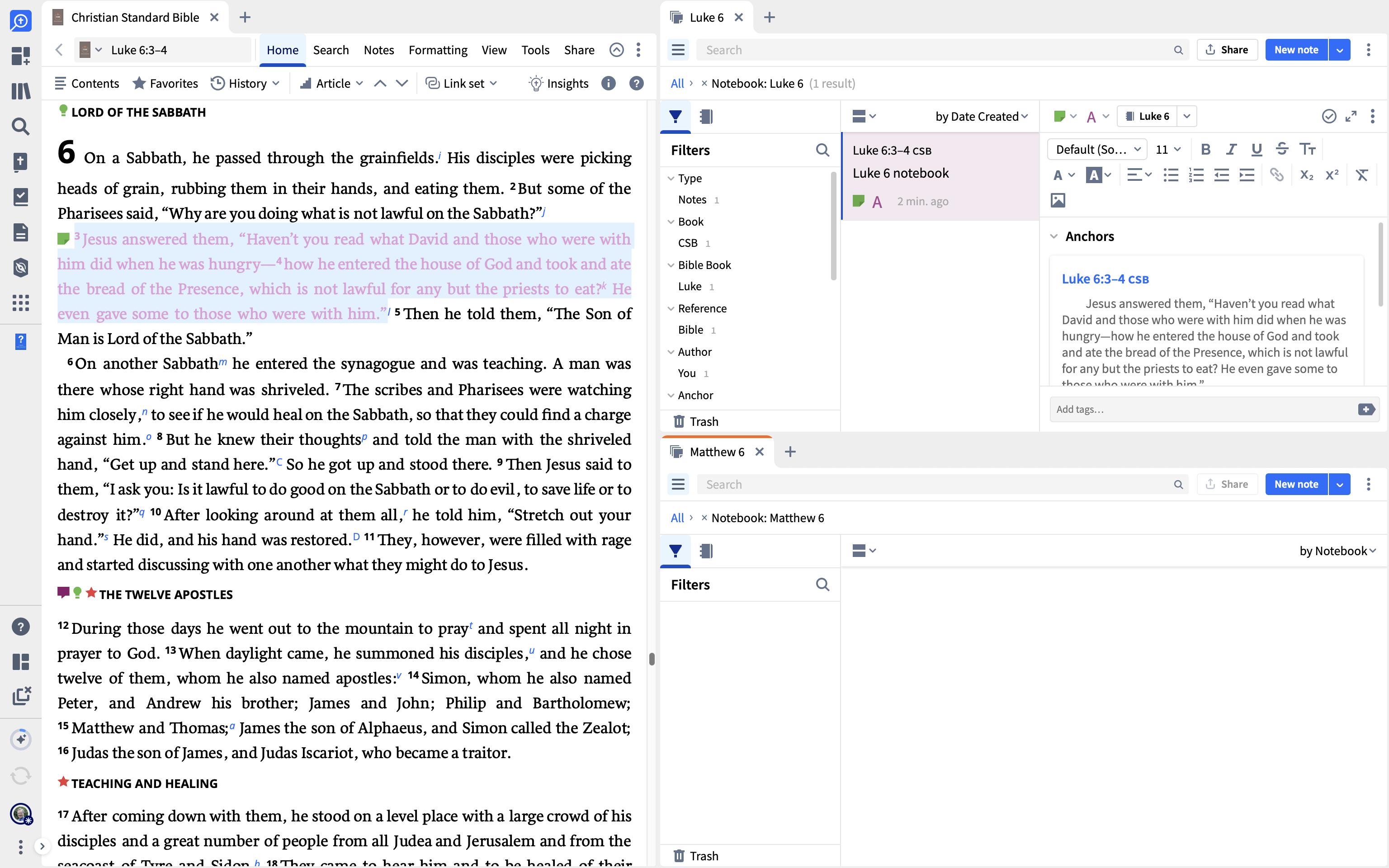Click the clear formatting icon

pyautogui.click(x=1361, y=175)
